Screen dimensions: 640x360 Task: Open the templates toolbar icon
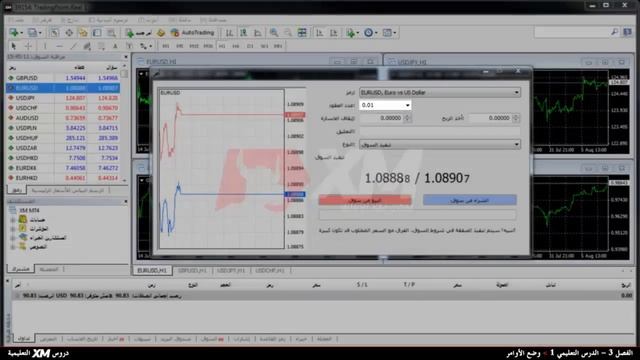[x=388, y=33]
